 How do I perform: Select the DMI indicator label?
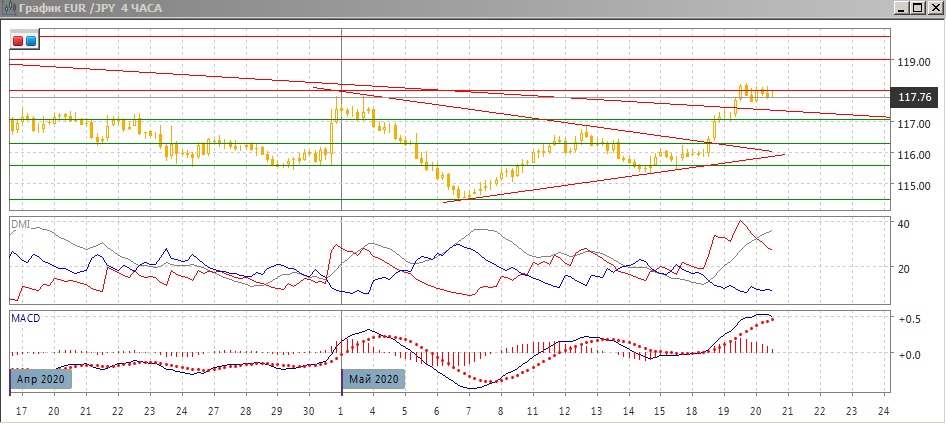(20, 224)
